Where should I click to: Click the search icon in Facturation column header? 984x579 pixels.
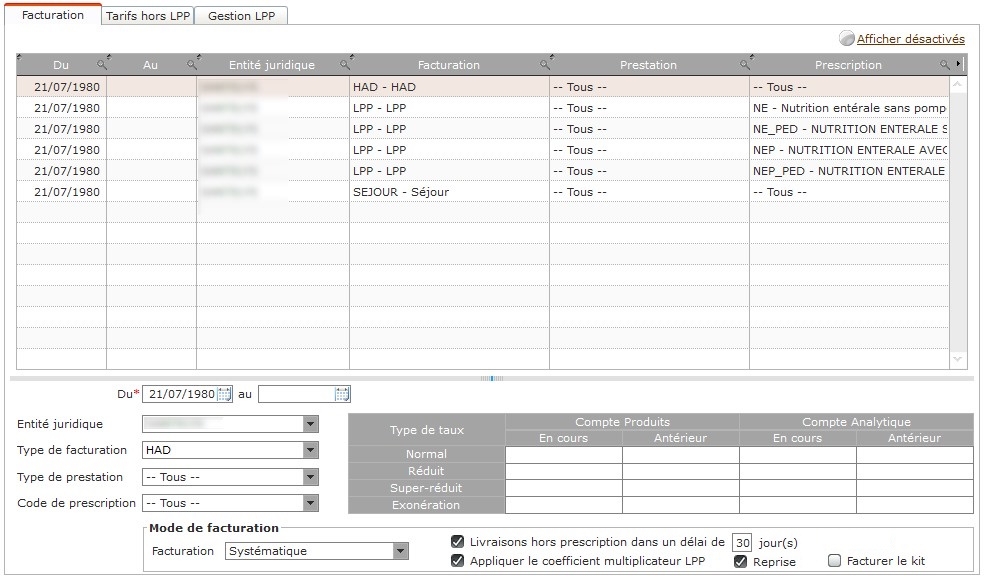pos(544,65)
